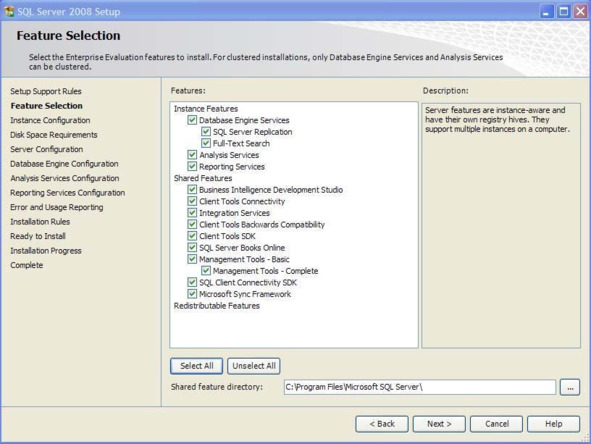
Task: Click the Unselect All button
Action: (254, 366)
